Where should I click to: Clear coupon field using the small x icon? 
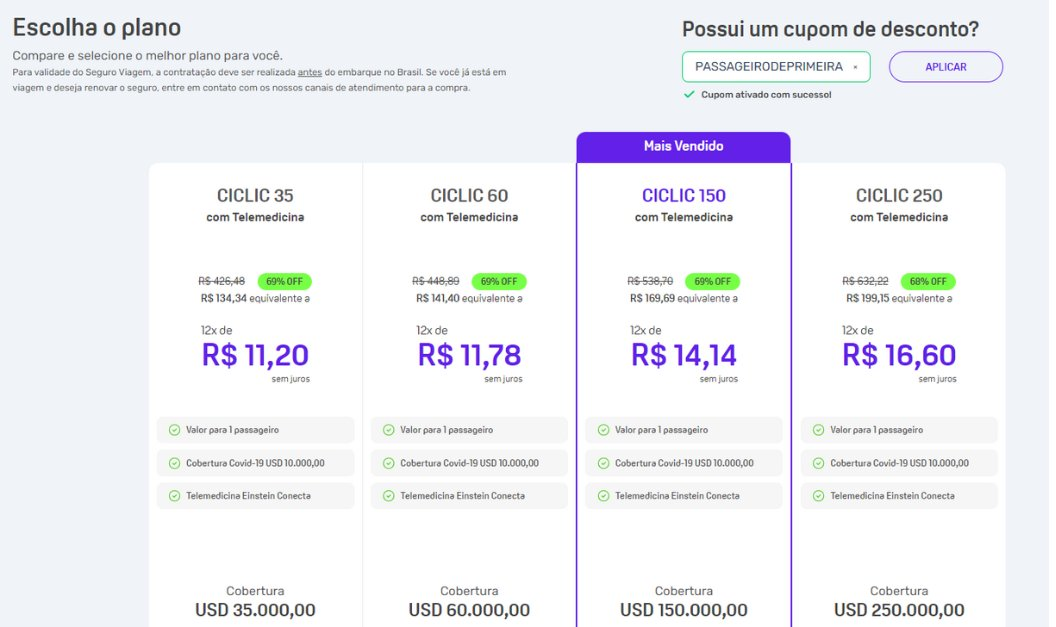(x=855, y=67)
